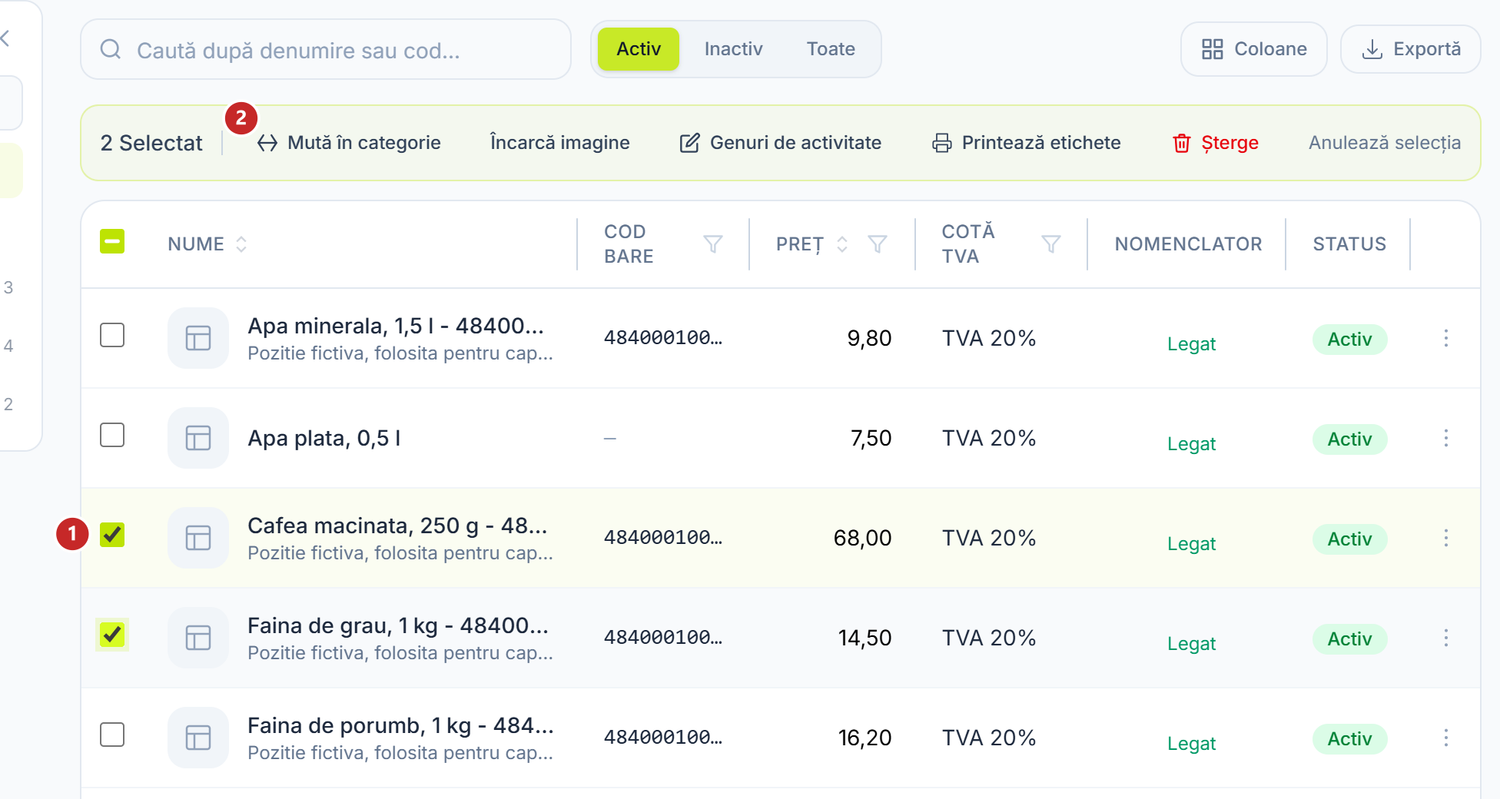Open the more options menu for Apa minerala

(1446, 338)
